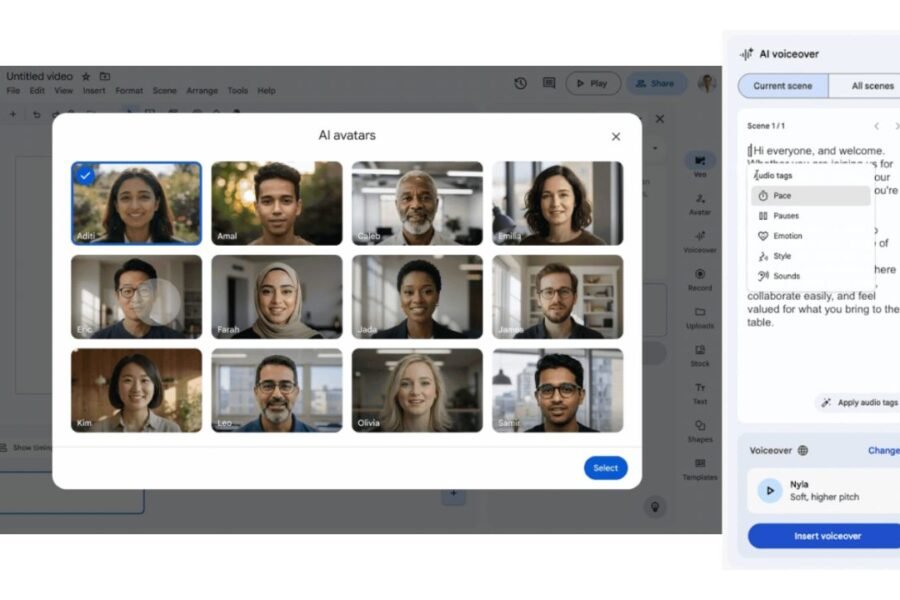Choose the Amal avatar
900x600 pixels.
(277, 203)
